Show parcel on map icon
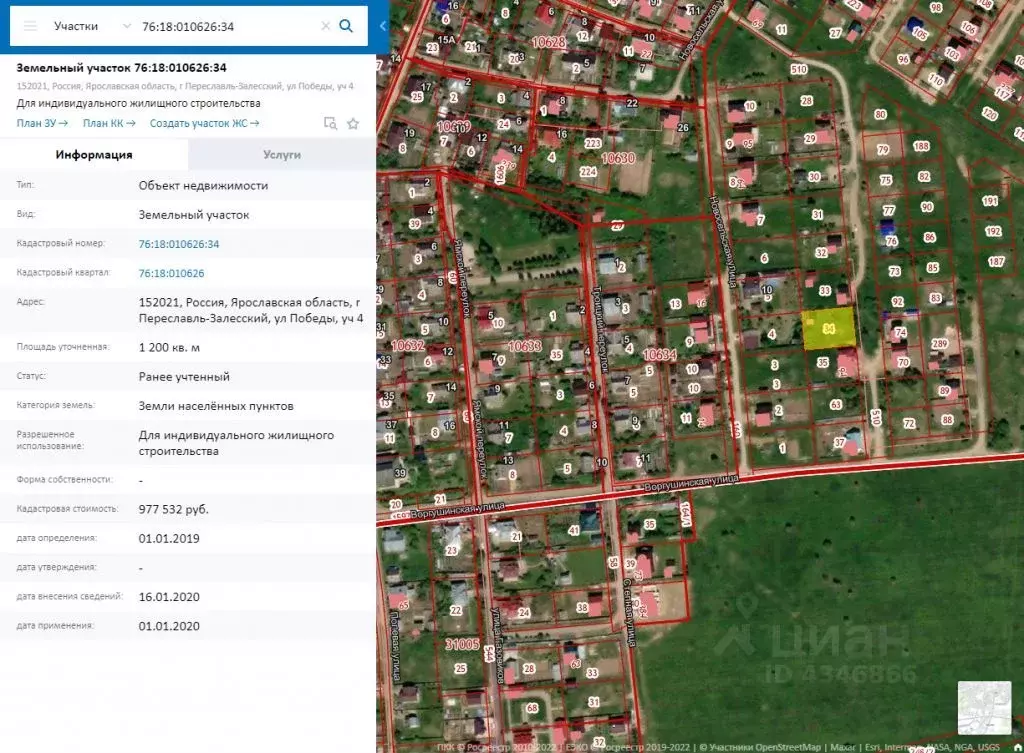The width and height of the screenshot is (1024, 753). pos(330,123)
